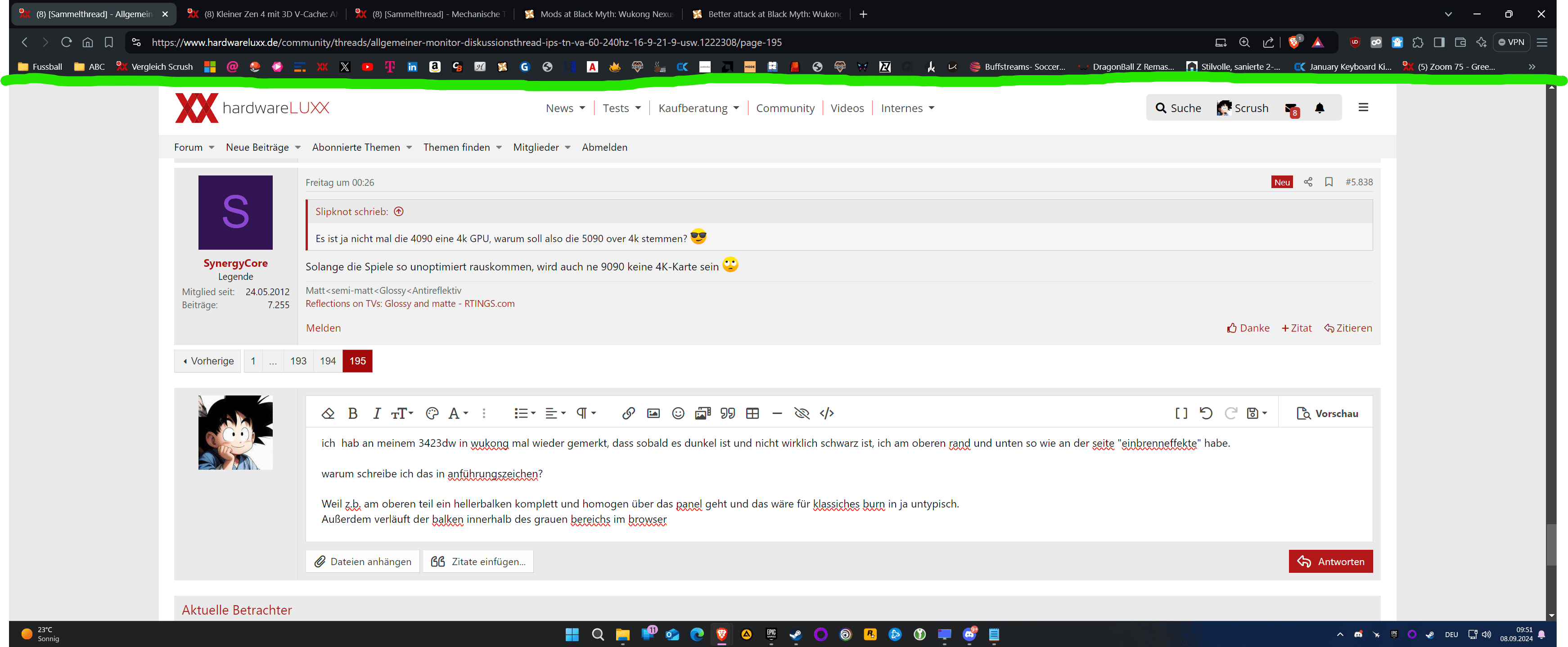Expand the drafts save dropdown
The height and width of the screenshot is (647, 1568).
1257,413
